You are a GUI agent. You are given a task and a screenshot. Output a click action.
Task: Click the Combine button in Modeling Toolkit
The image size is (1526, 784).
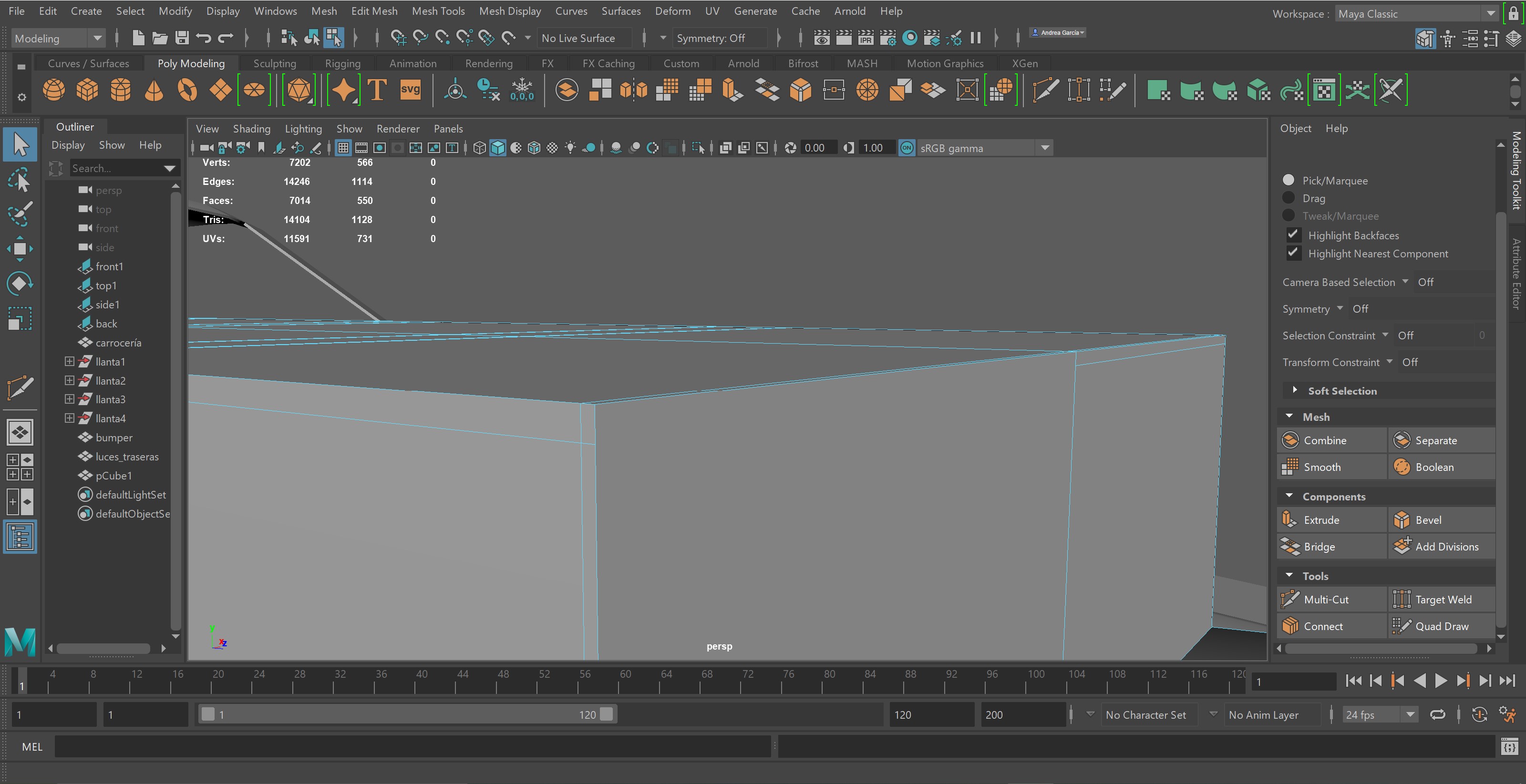click(1332, 440)
